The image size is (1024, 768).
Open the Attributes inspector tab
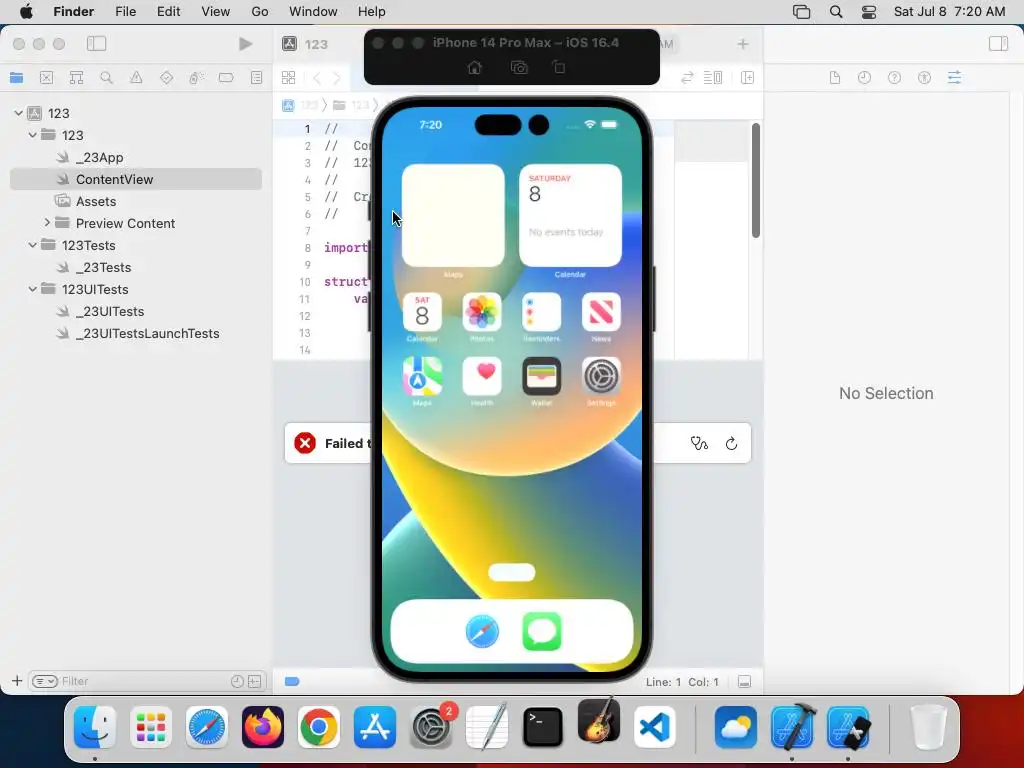click(x=954, y=78)
